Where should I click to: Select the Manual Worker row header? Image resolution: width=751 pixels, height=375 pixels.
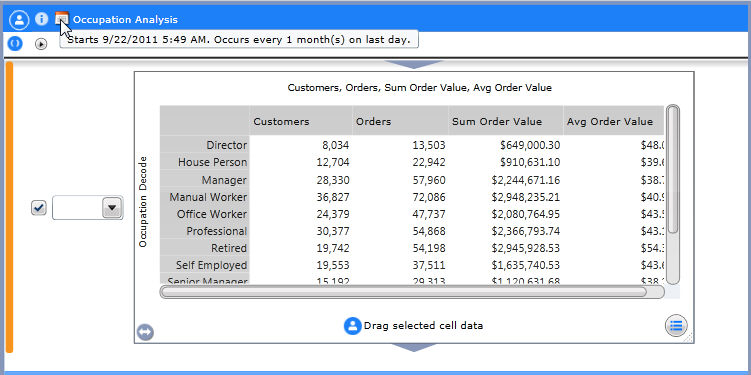click(x=205, y=197)
